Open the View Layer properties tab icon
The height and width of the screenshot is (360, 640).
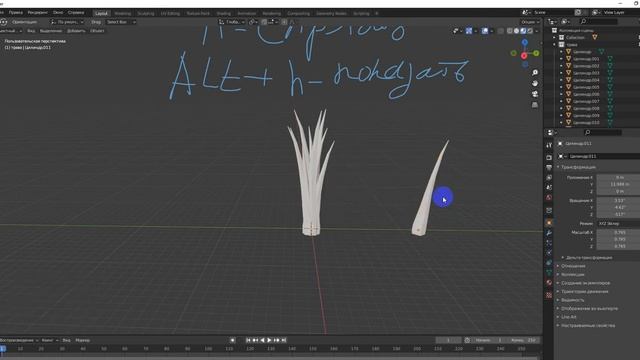coord(549,178)
